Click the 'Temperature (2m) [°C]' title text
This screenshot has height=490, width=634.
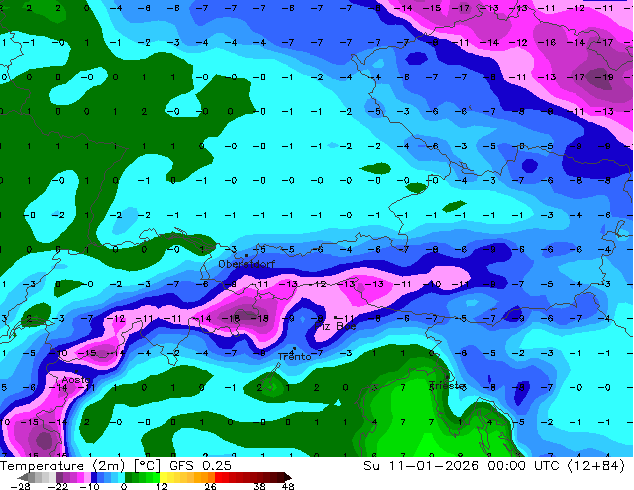pos(80,466)
